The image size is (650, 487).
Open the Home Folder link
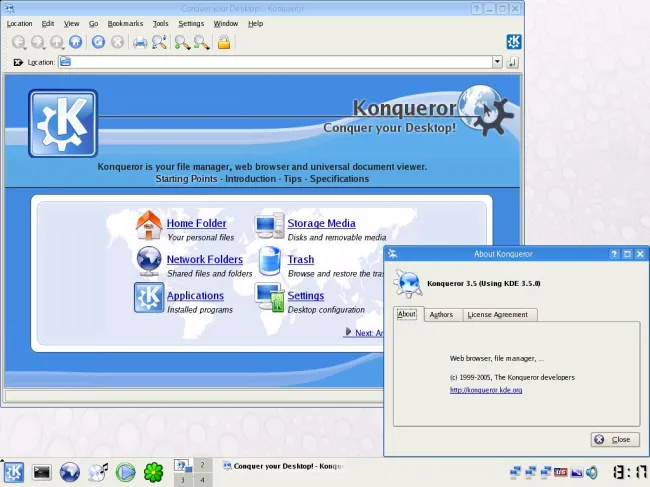[x=196, y=223]
